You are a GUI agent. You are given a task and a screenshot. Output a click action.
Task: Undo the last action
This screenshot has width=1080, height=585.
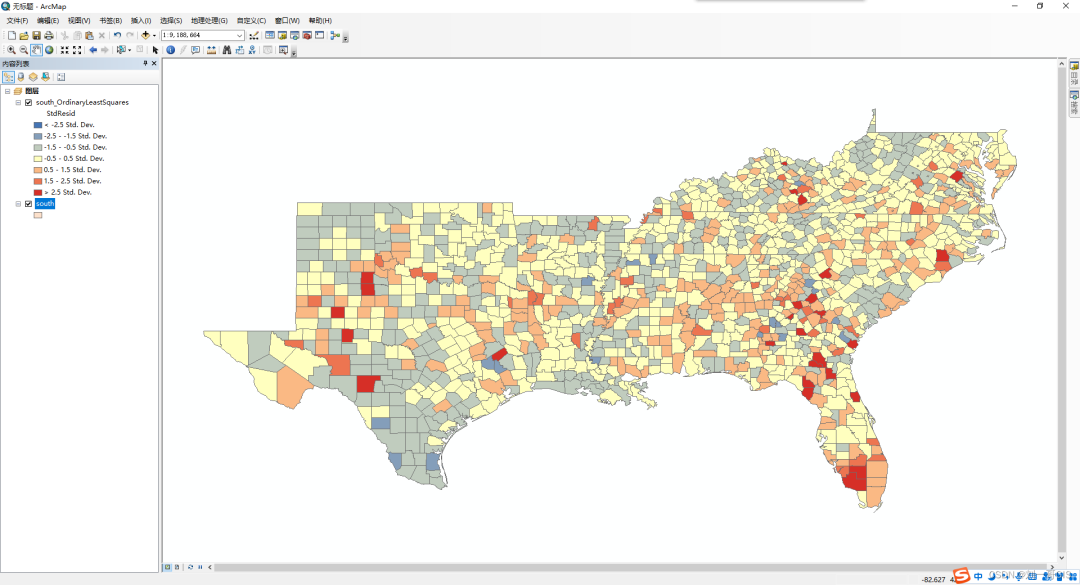point(117,35)
